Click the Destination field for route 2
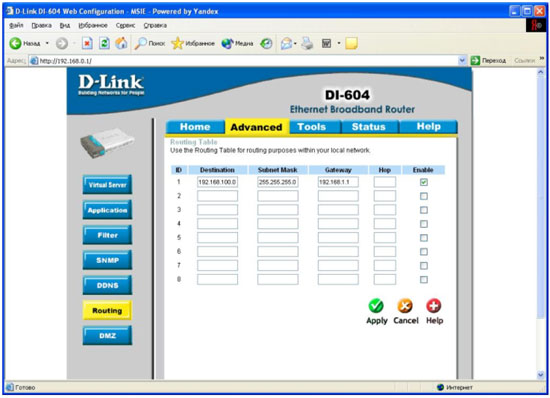This screenshot has width=550, height=398. point(217,196)
